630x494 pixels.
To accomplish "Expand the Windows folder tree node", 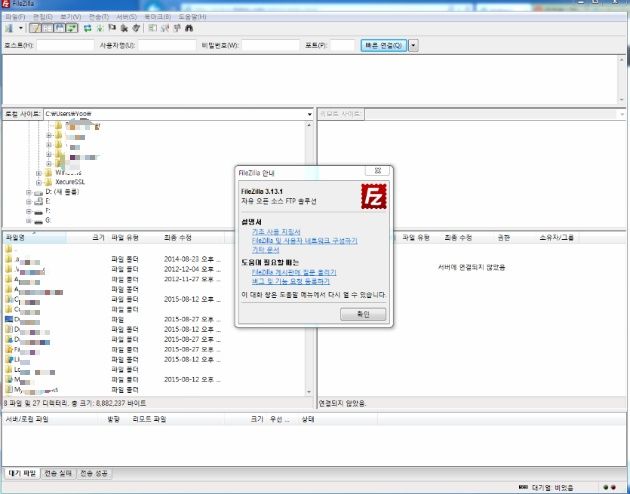I will (39, 173).
